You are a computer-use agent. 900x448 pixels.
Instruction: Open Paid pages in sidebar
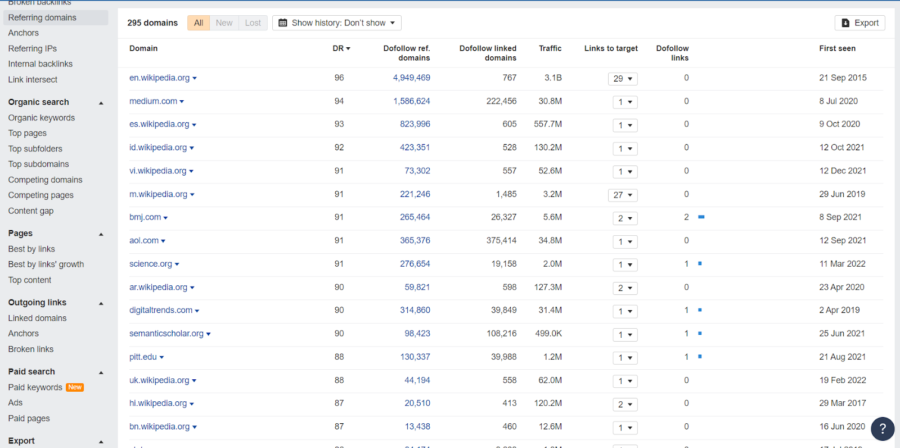(x=29, y=418)
